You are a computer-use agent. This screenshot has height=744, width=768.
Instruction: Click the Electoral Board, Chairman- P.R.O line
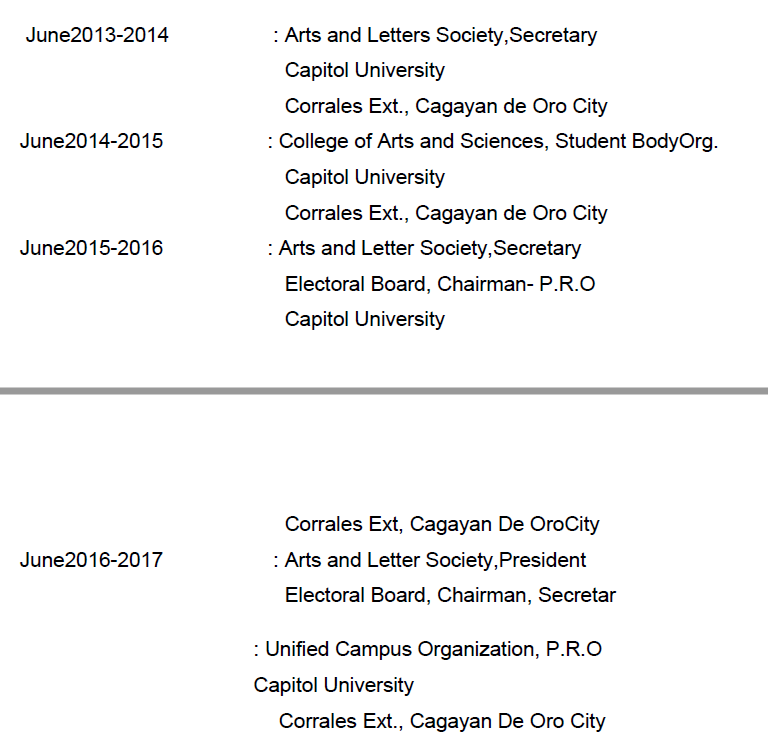pos(440,284)
